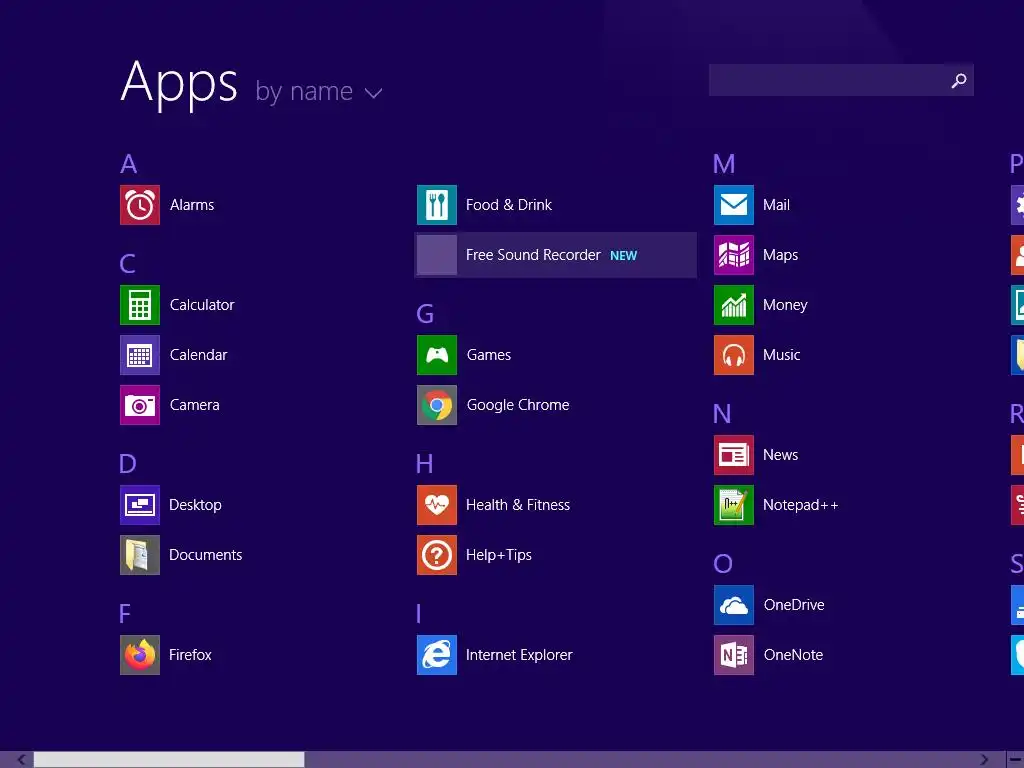Open the OneNote app icon
Image resolution: width=1024 pixels, height=768 pixels.
[734, 655]
